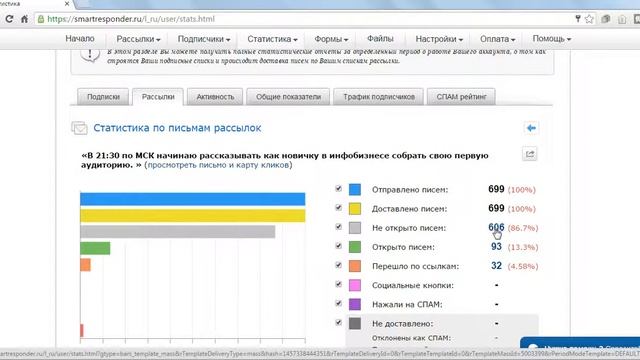Image resolution: width=640 pixels, height=360 pixels.
Task: Click the purple 'Нажали на СПАМ' color swatch
Action: click(355, 304)
